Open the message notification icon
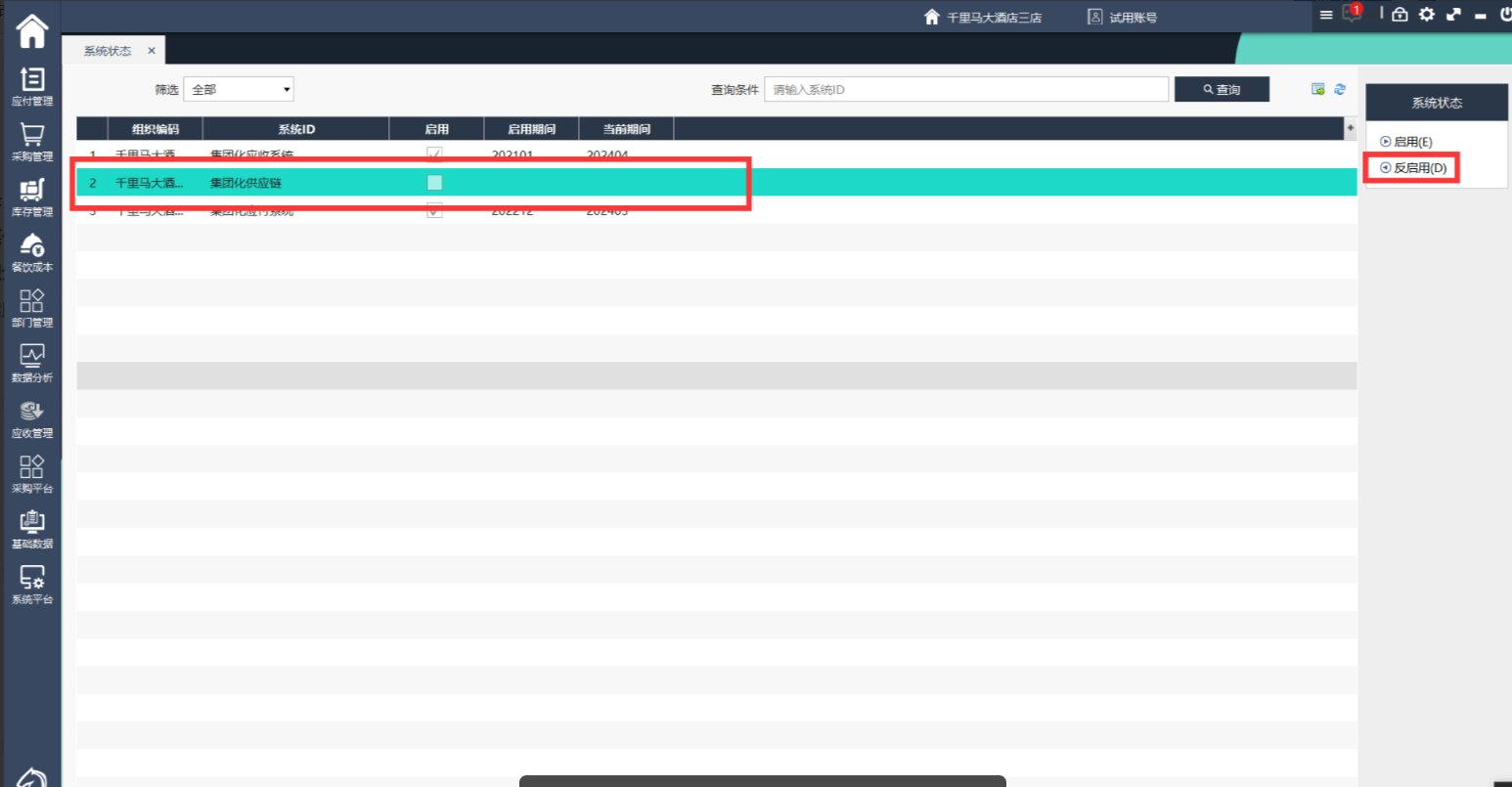This screenshot has width=1512, height=787. [1352, 14]
